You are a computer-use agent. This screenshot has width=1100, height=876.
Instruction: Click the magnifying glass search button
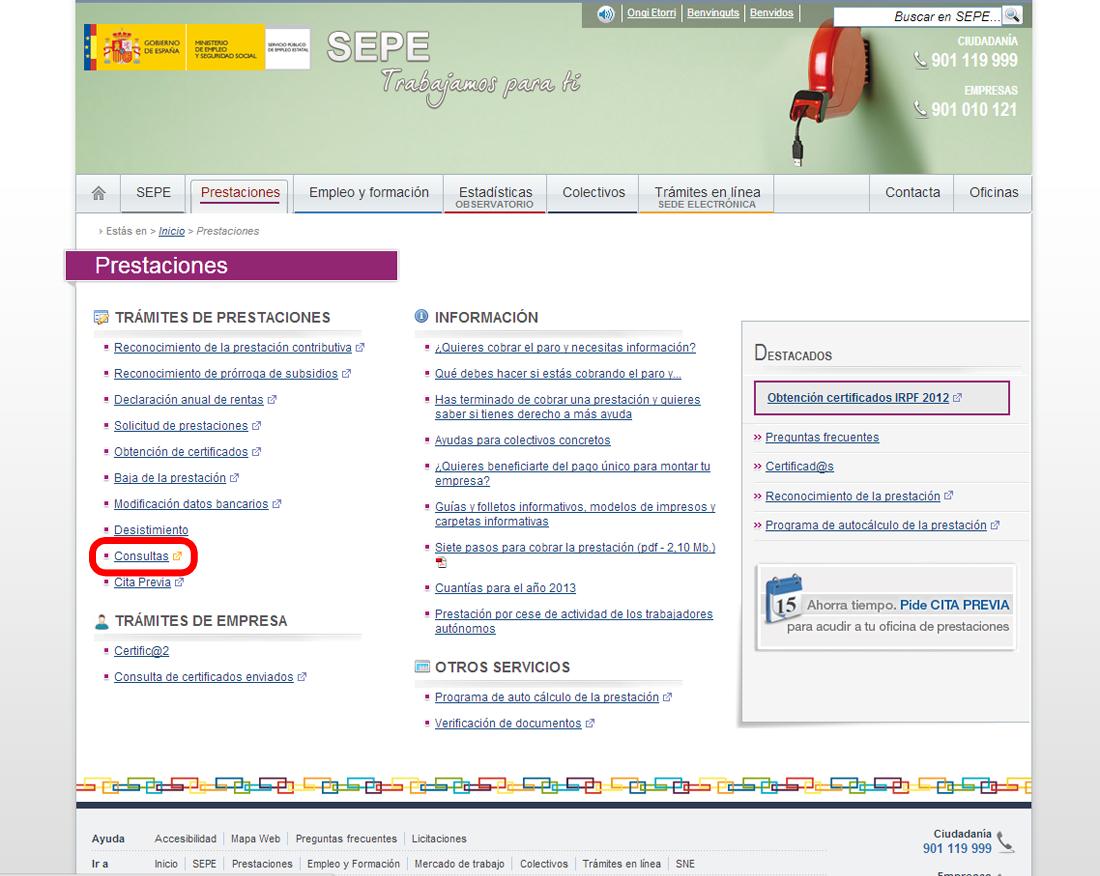[x=1012, y=16]
